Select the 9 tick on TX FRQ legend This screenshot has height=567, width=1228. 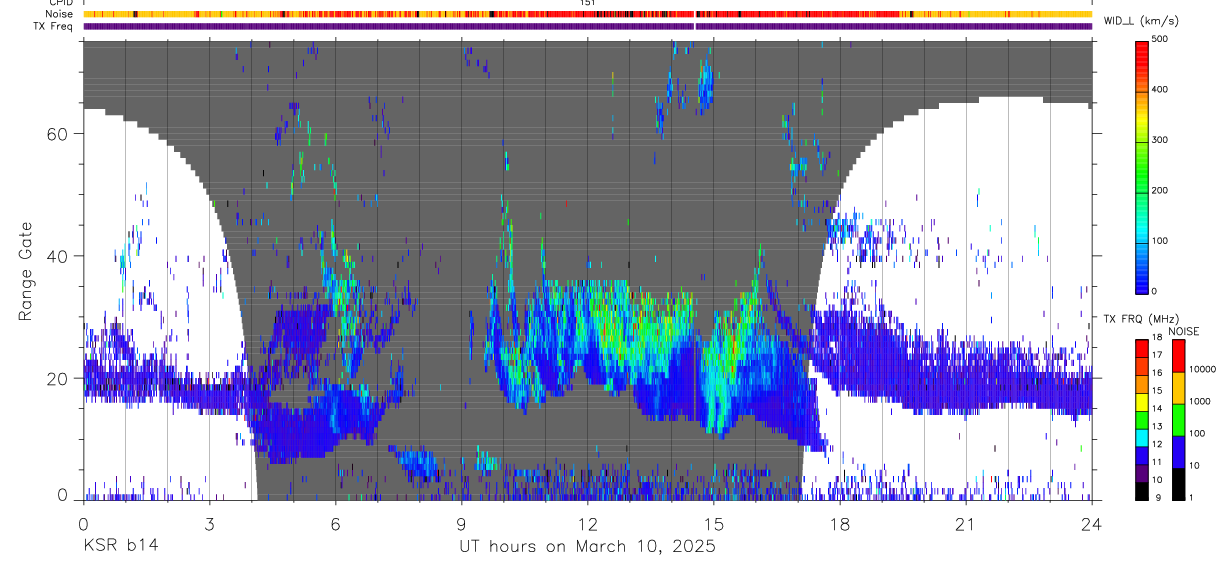click(x=1160, y=497)
